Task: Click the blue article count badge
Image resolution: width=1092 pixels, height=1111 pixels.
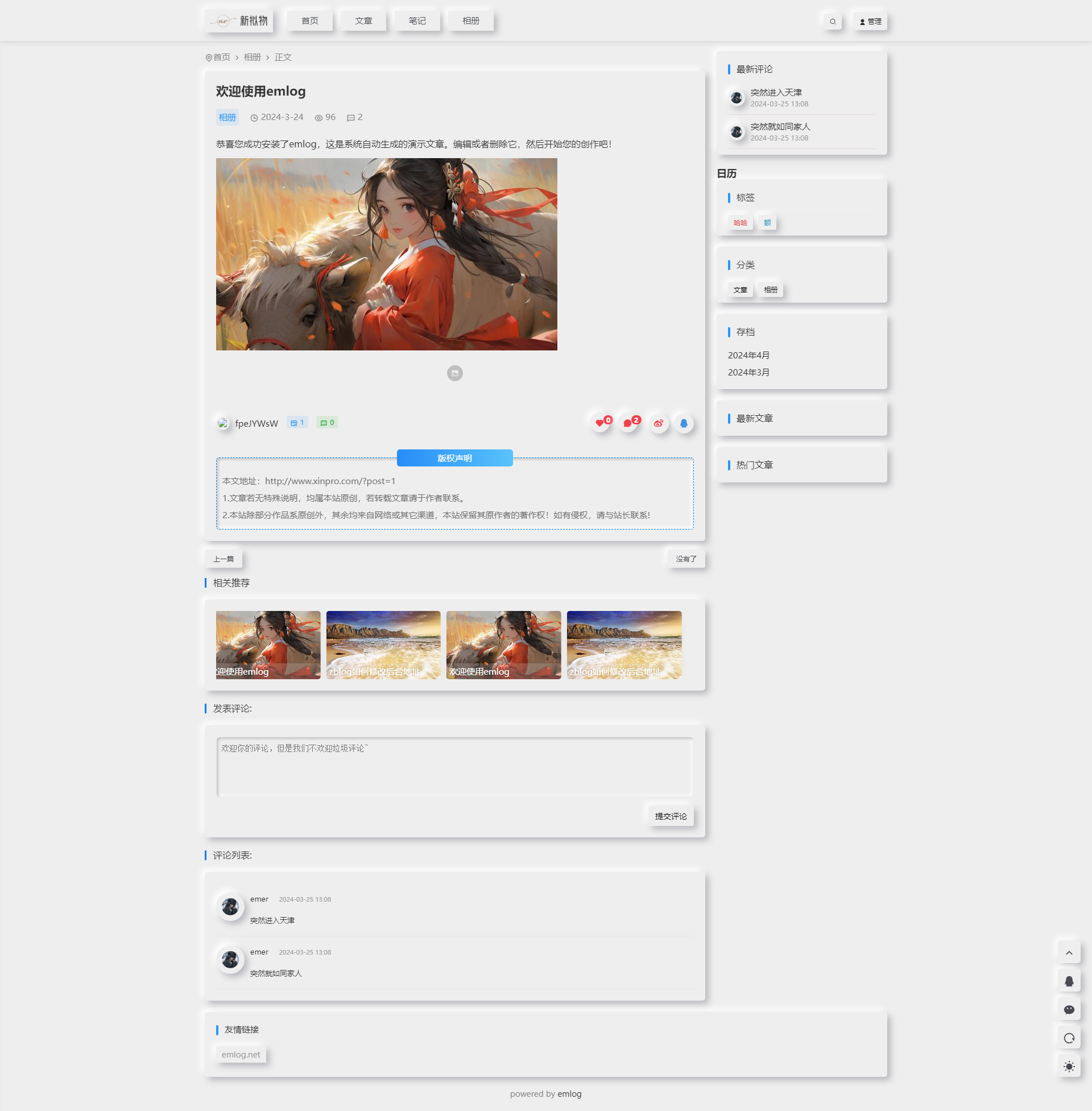Action: coord(297,423)
